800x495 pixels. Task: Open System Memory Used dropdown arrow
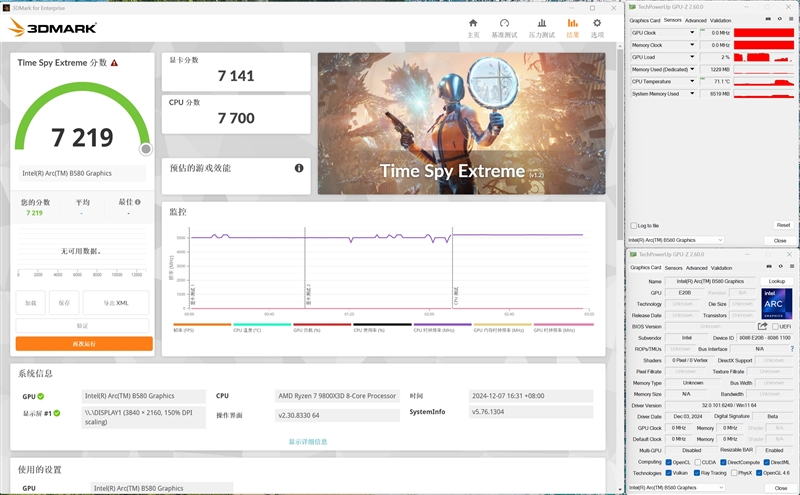pos(692,93)
